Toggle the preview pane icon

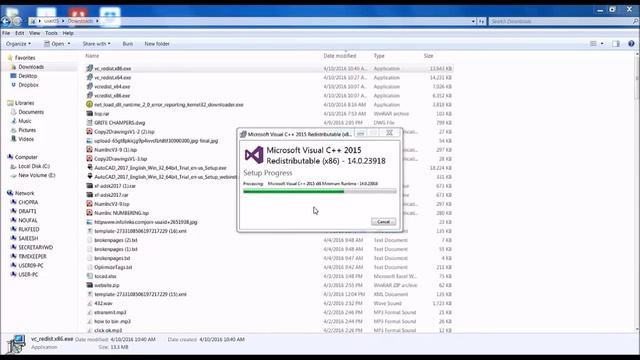pos(616,44)
